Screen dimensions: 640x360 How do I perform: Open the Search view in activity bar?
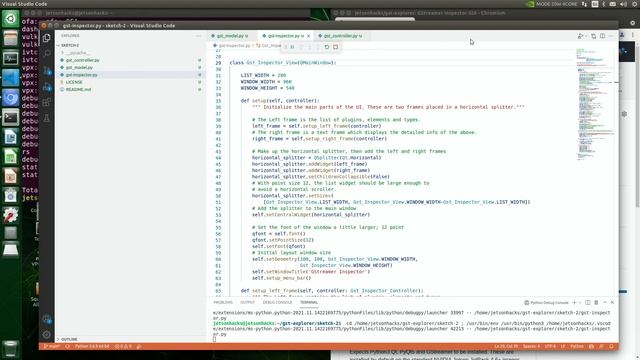click(47, 54)
